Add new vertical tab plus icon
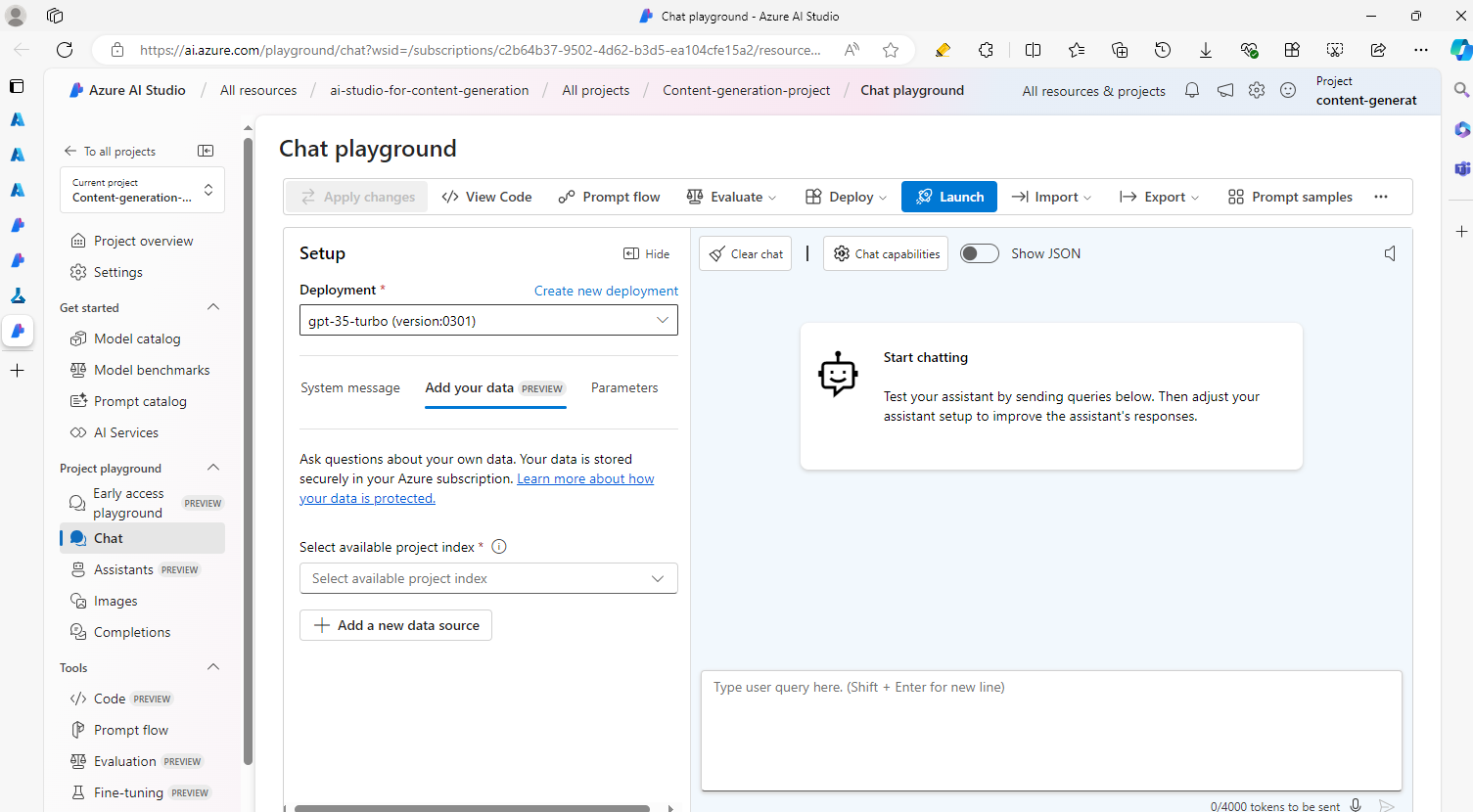Viewport: 1473px width, 812px height. click(17, 371)
